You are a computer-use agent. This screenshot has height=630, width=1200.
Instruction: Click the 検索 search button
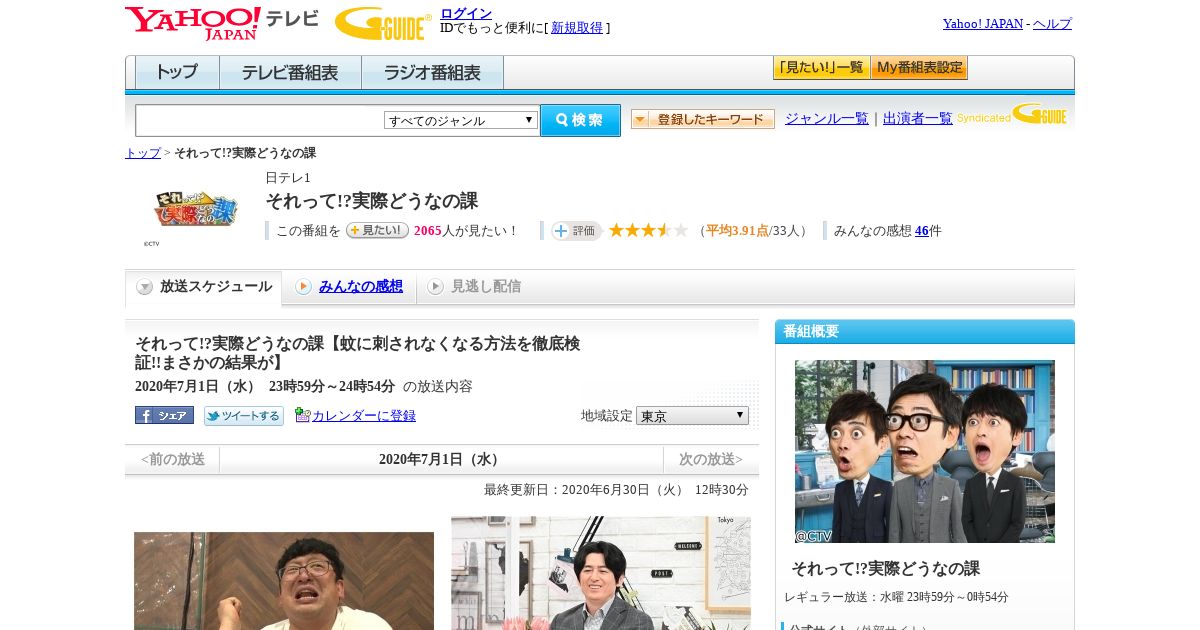tap(580, 120)
